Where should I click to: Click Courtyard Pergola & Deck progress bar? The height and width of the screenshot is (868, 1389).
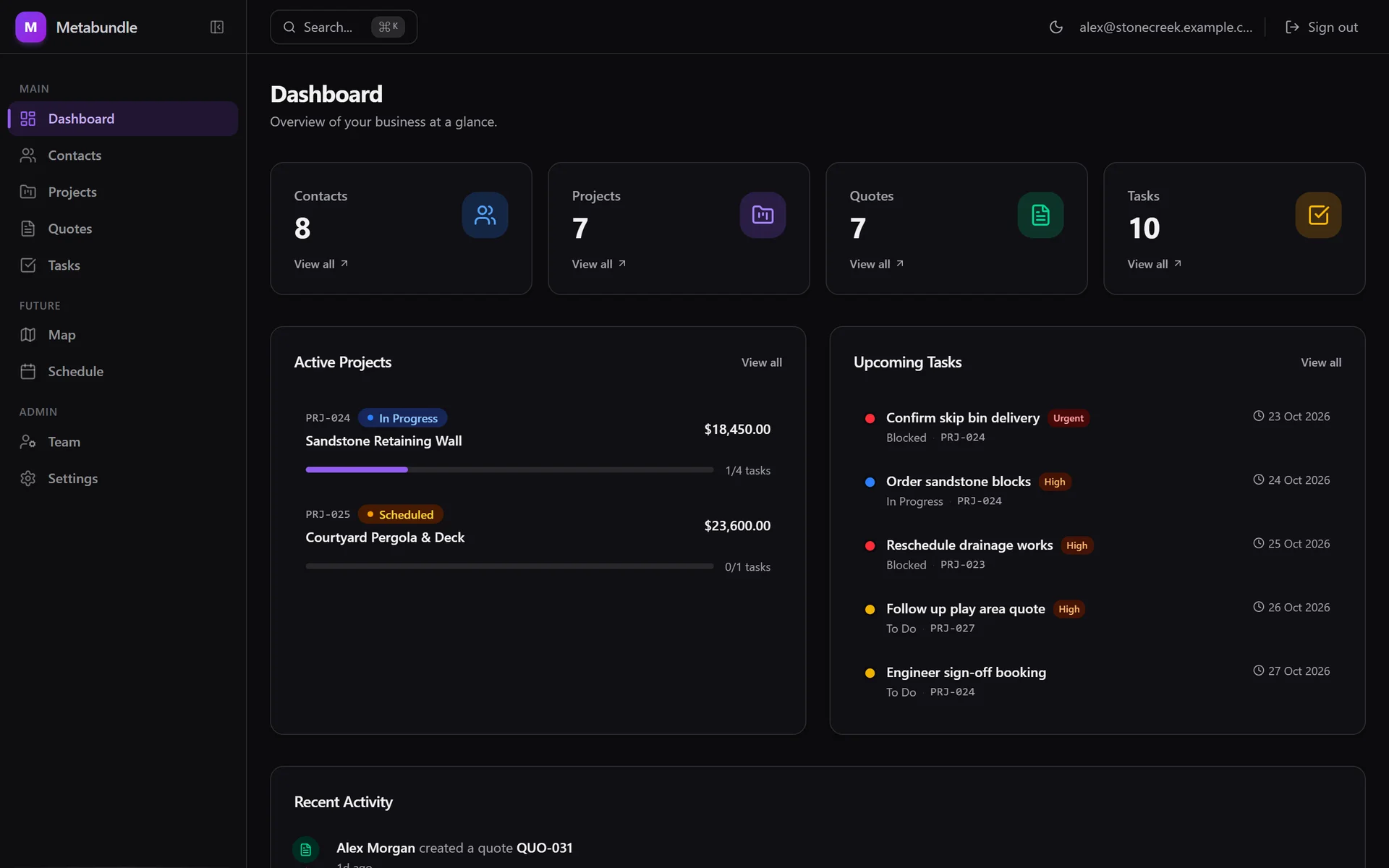click(x=509, y=566)
